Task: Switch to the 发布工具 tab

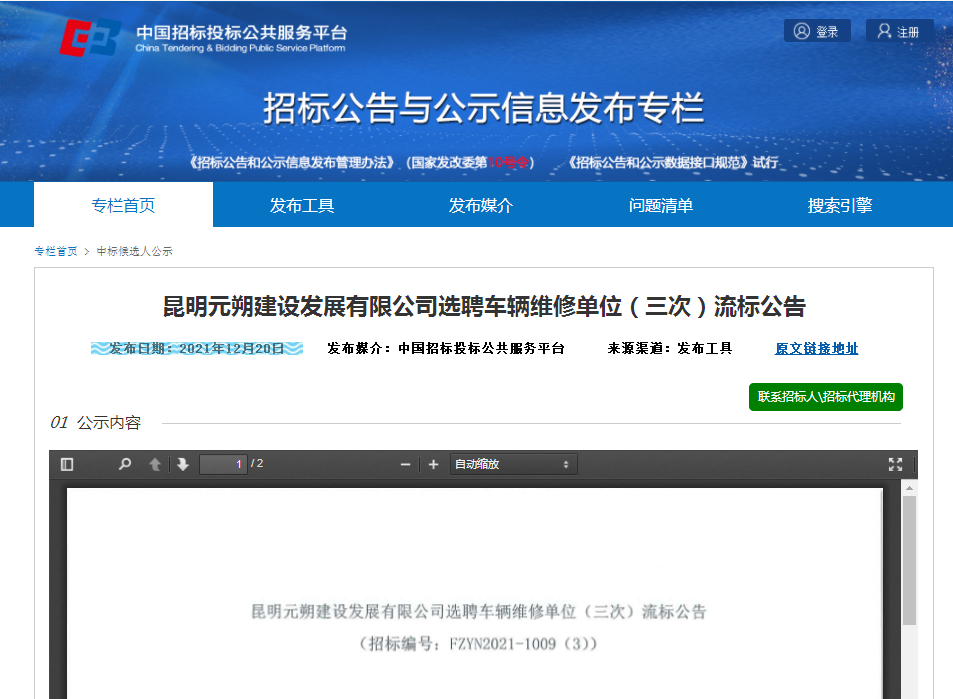Action: coord(302,204)
